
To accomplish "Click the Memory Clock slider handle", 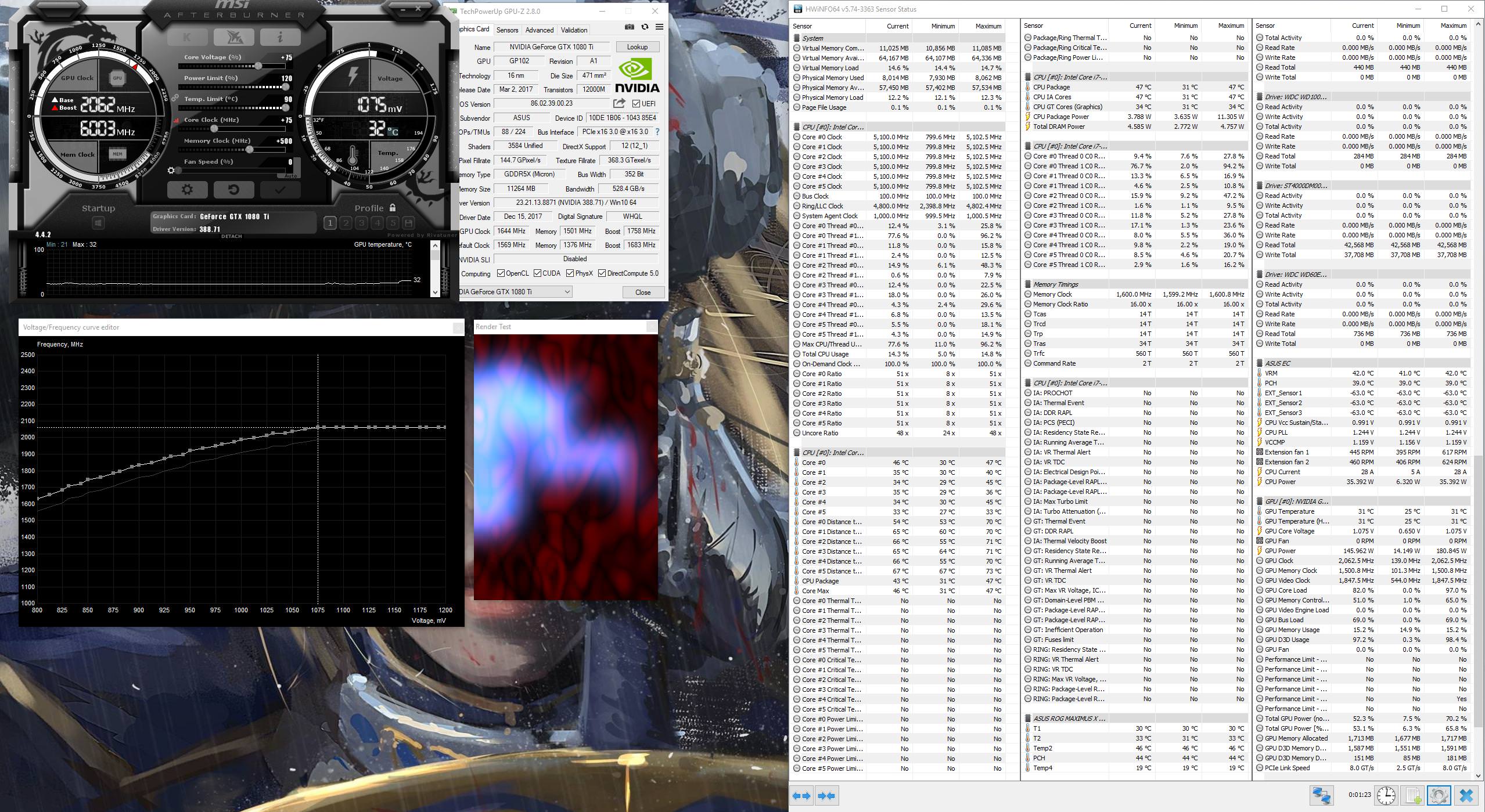I will [249, 150].
